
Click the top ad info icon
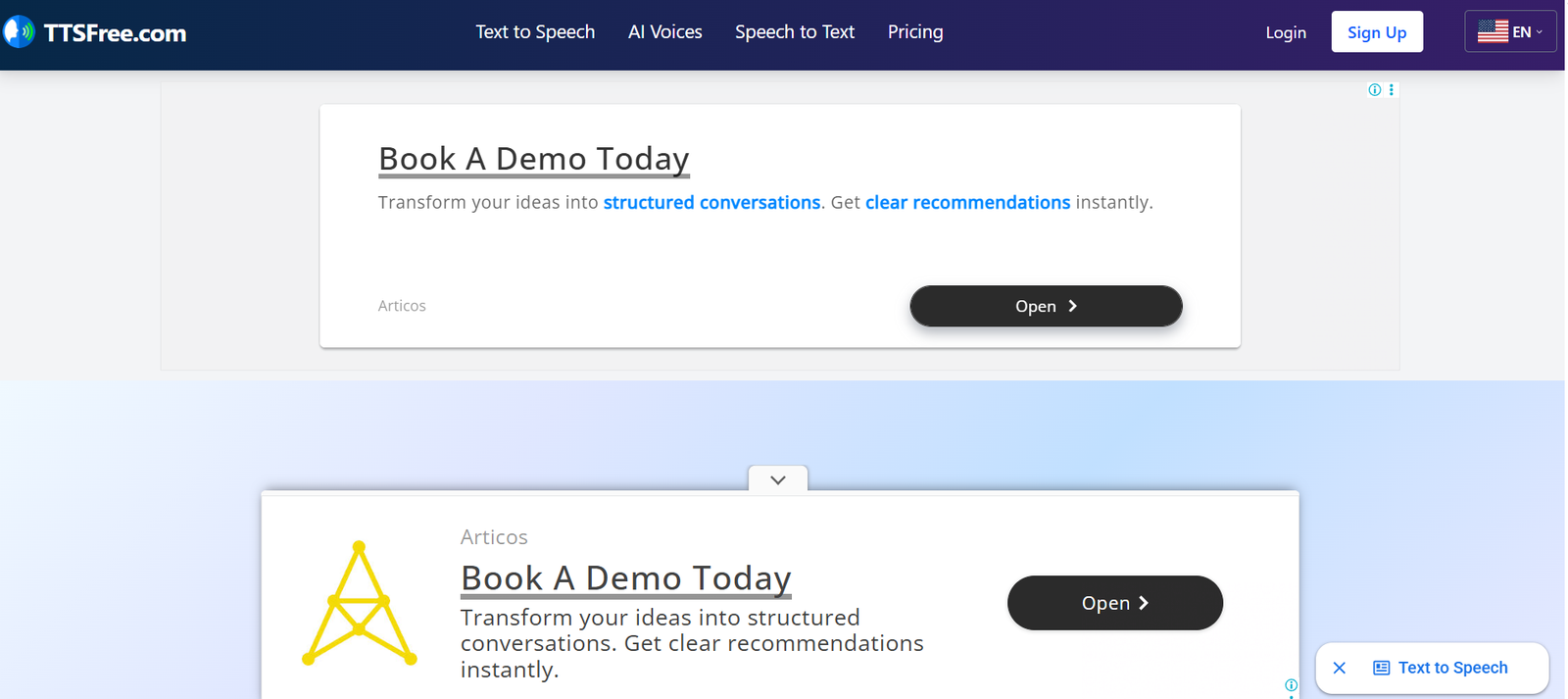pyautogui.click(x=1375, y=90)
